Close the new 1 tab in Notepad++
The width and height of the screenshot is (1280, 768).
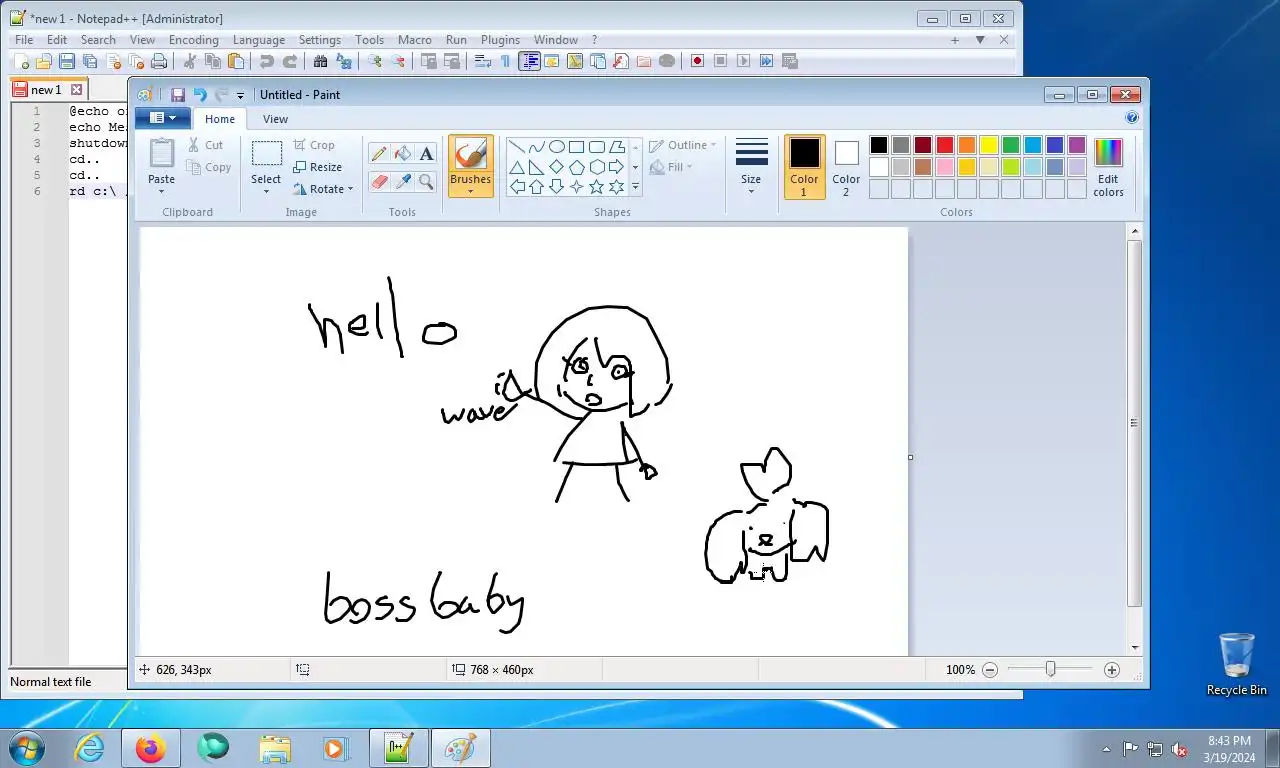tap(76, 90)
